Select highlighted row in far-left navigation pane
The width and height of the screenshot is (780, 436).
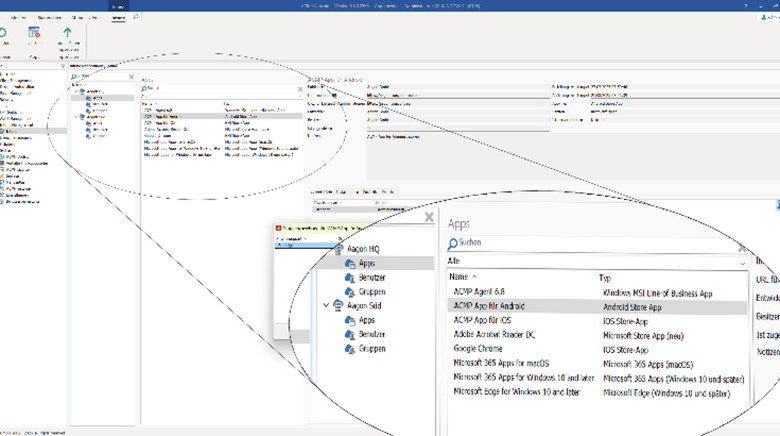point(33,131)
